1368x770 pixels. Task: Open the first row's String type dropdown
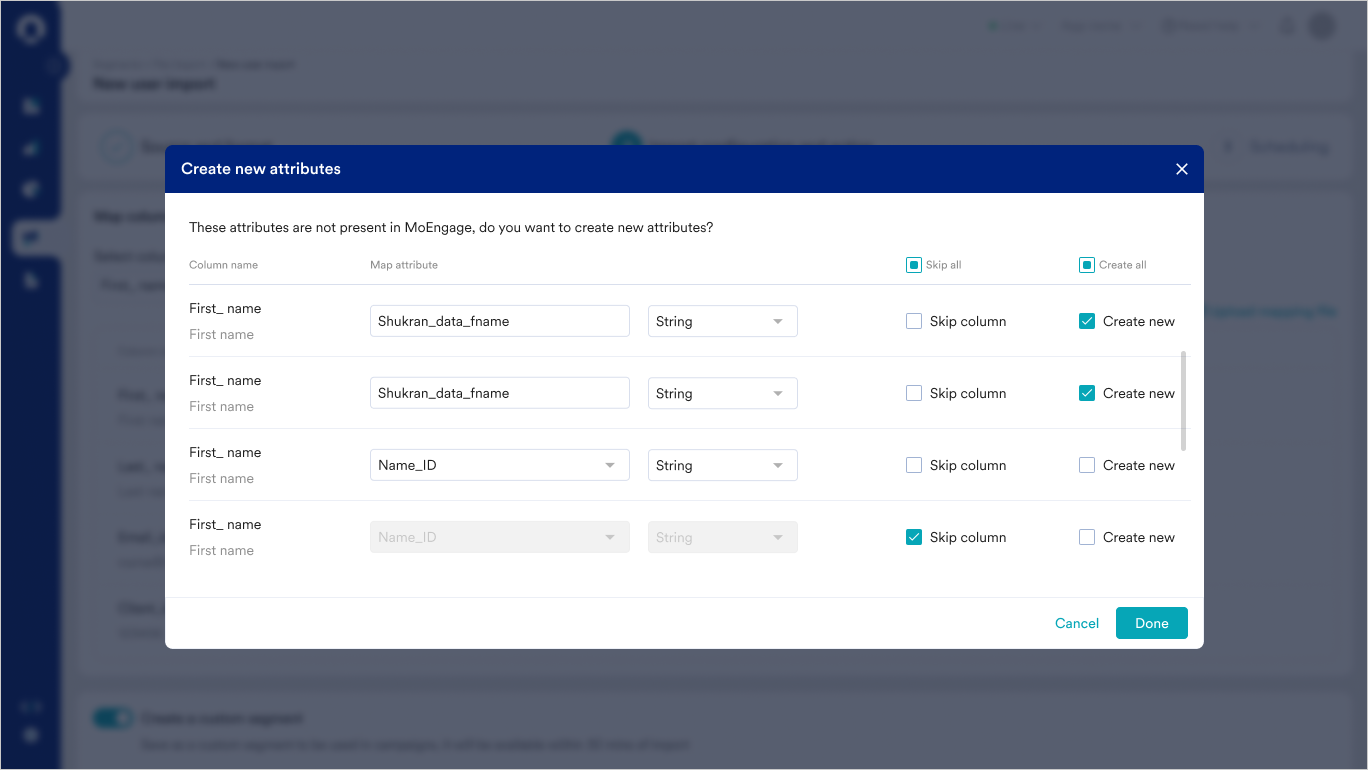(x=722, y=321)
